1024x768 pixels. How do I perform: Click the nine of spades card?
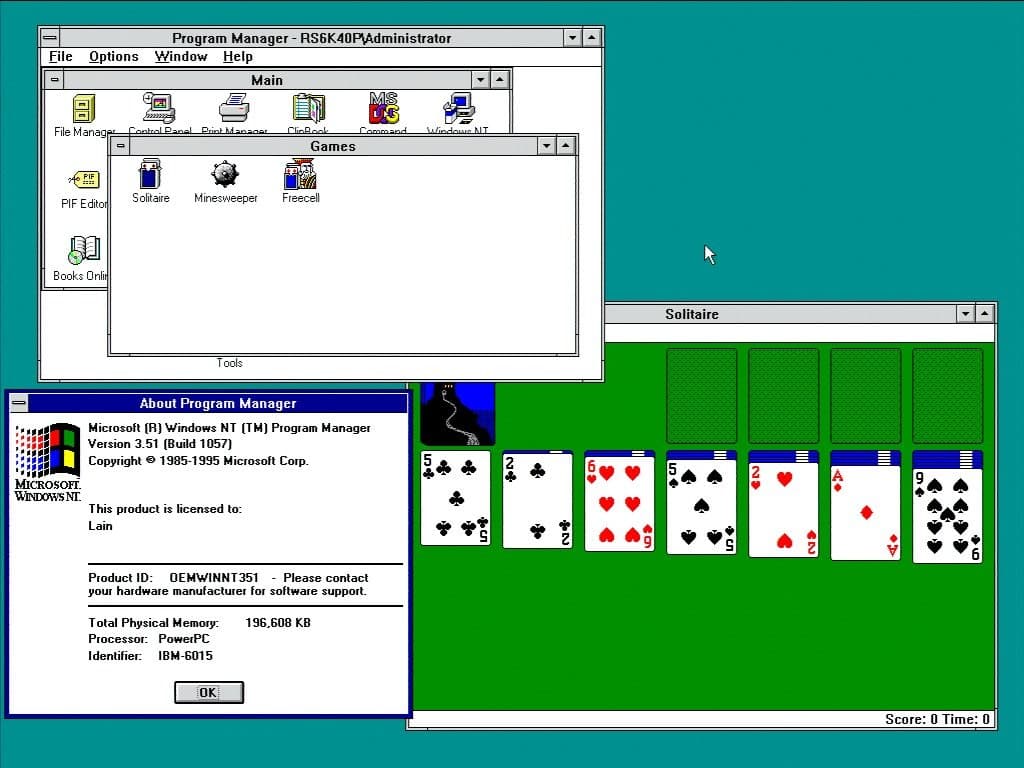tap(947, 512)
